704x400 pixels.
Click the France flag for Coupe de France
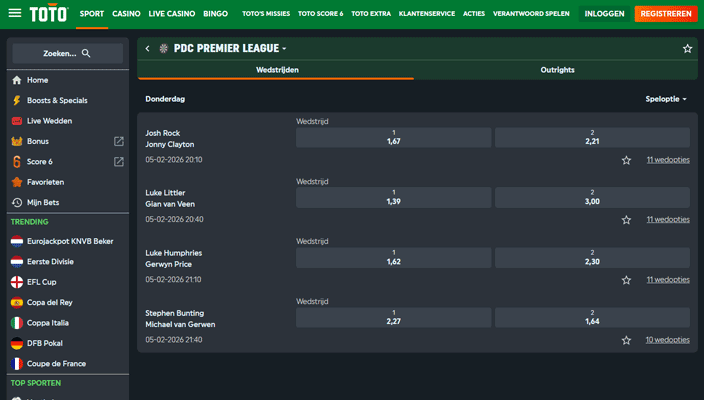click(x=17, y=364)
